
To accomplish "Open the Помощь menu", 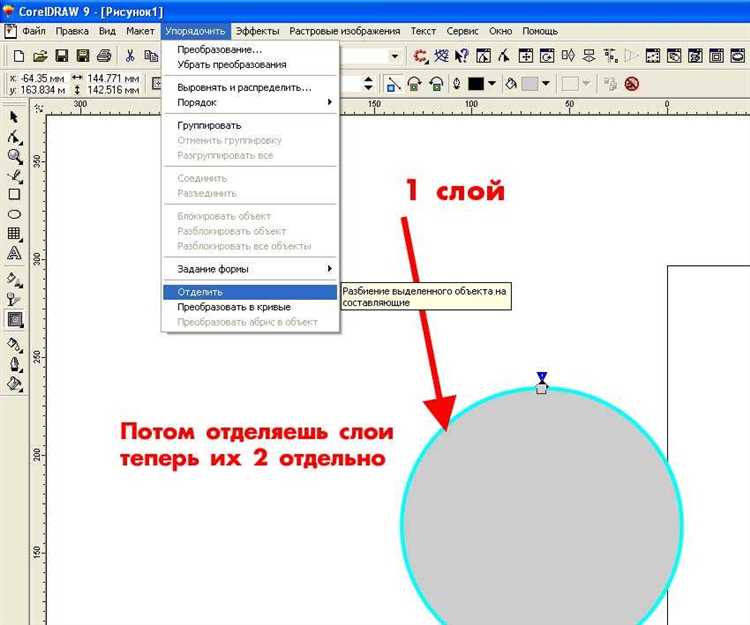I will (x=540, y=31).
